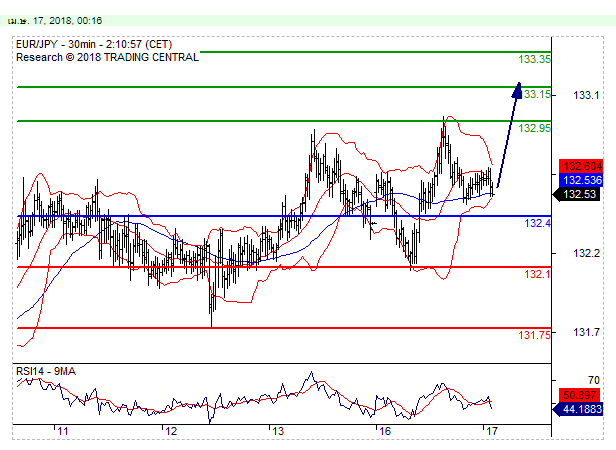The width and height of the screenshot is (616, 450).
Task: Click the 133.15 resistance level label
Action: tap(537, 94)
